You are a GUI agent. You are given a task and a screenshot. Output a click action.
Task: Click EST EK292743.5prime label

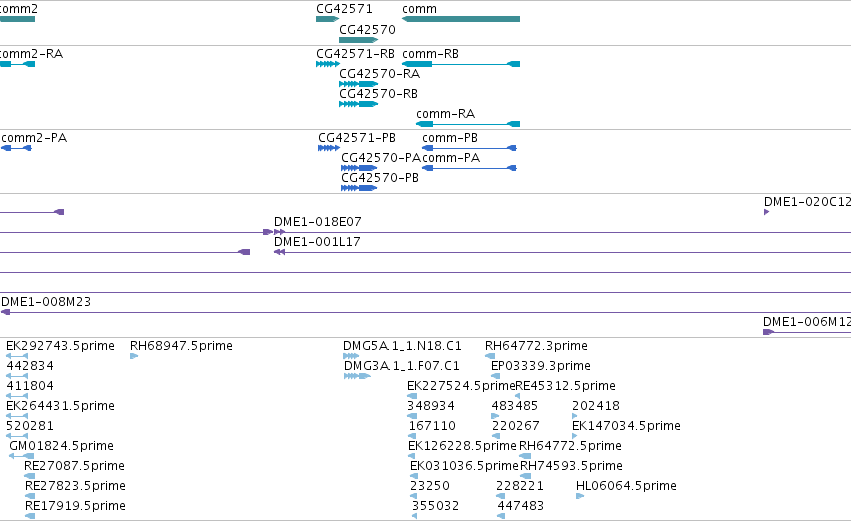point(60,346)
